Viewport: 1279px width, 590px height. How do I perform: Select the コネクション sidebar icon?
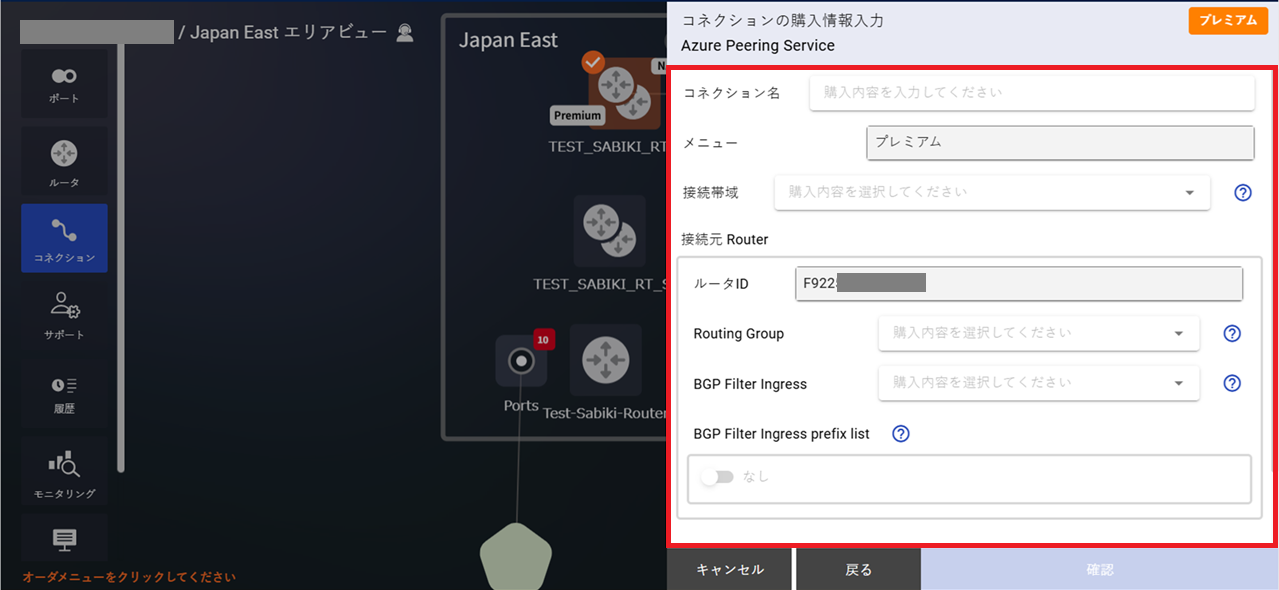point(64,238)
